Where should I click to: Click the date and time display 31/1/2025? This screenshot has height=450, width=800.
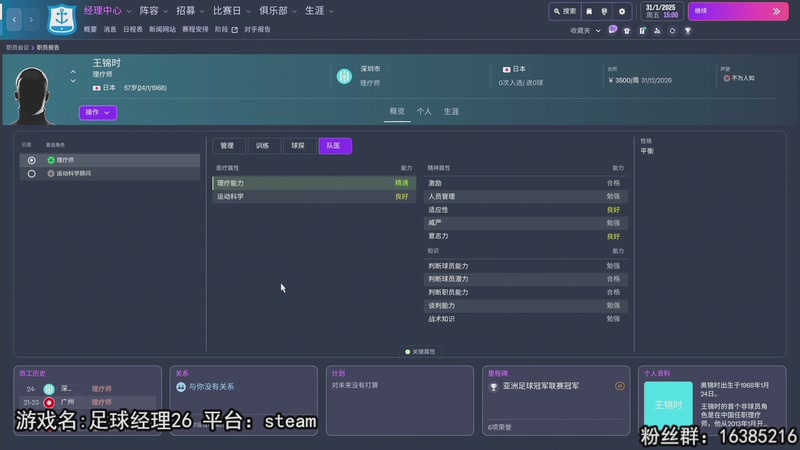pos(662,11)
